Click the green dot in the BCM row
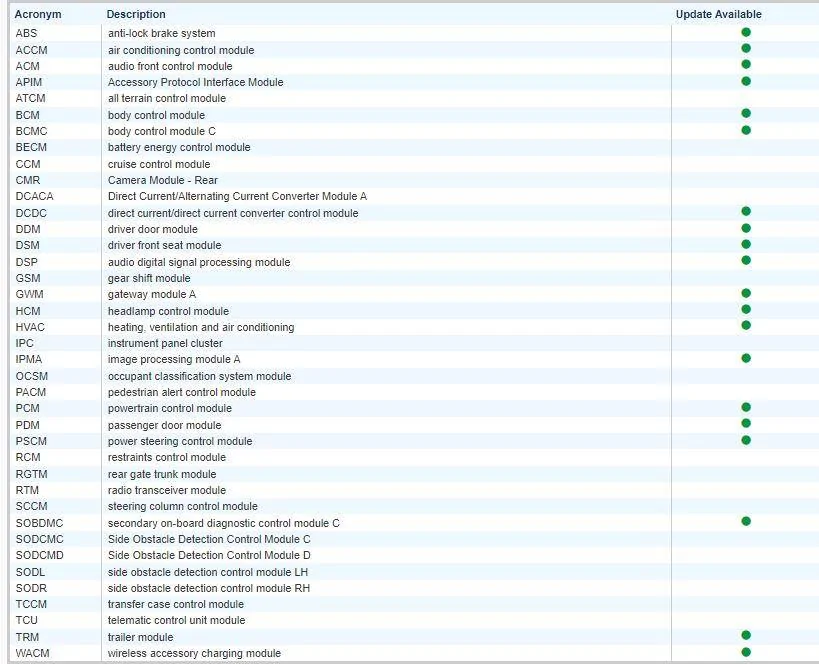This screenshot has width=819, height=664. pos(745,114)
